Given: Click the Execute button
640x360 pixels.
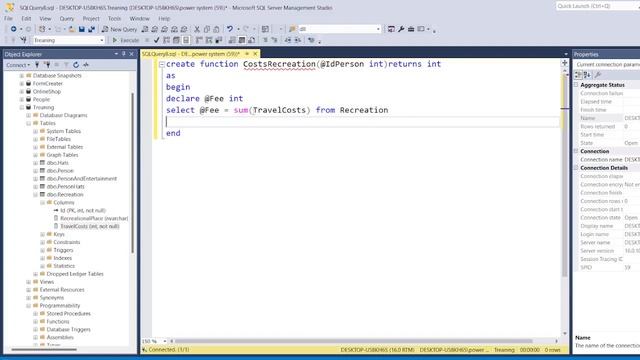Looking at the screenshot, I should pos(126,40).
